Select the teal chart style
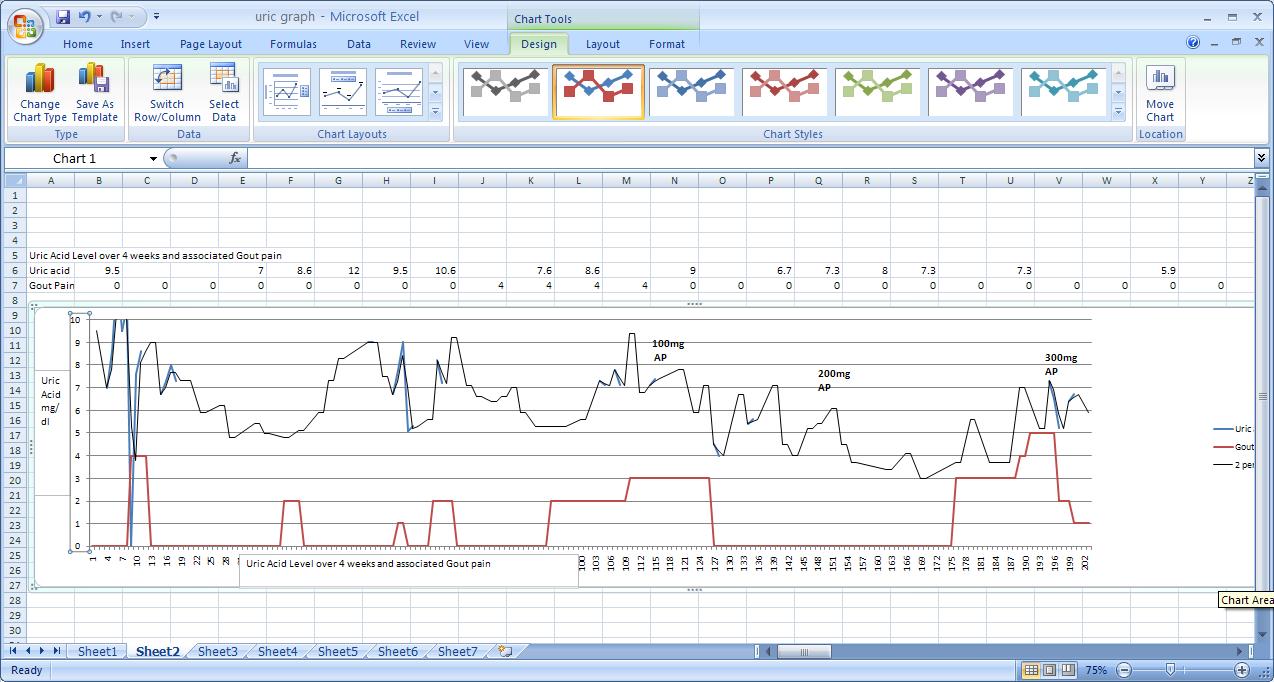This screenshot has width=1274, height=682. click(1063, 92)
